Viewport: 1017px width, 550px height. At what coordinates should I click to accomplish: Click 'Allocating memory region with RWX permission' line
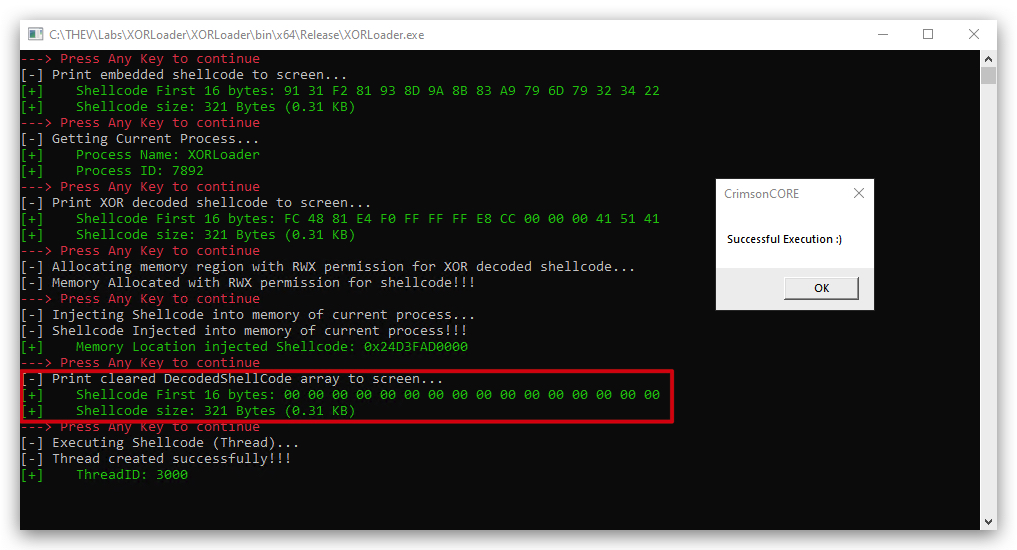328,267
